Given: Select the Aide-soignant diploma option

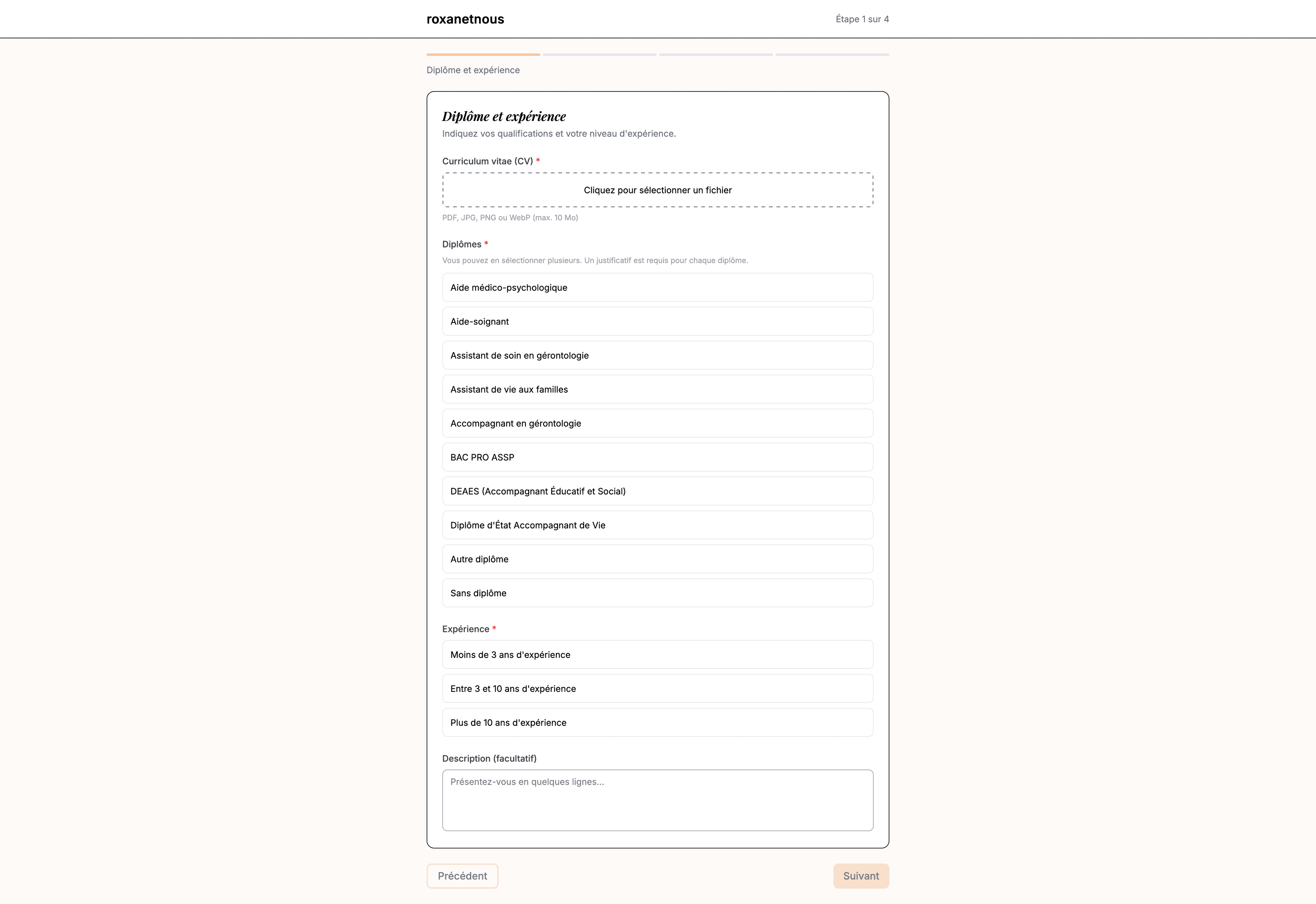Looking at the screenshot, I should (x=658, y=321).
